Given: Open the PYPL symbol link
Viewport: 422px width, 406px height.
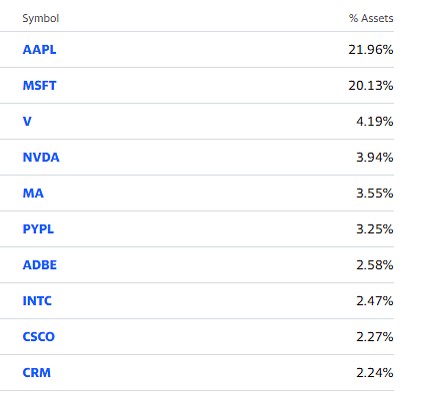Looking at the screenshot, I should [38, 229].
